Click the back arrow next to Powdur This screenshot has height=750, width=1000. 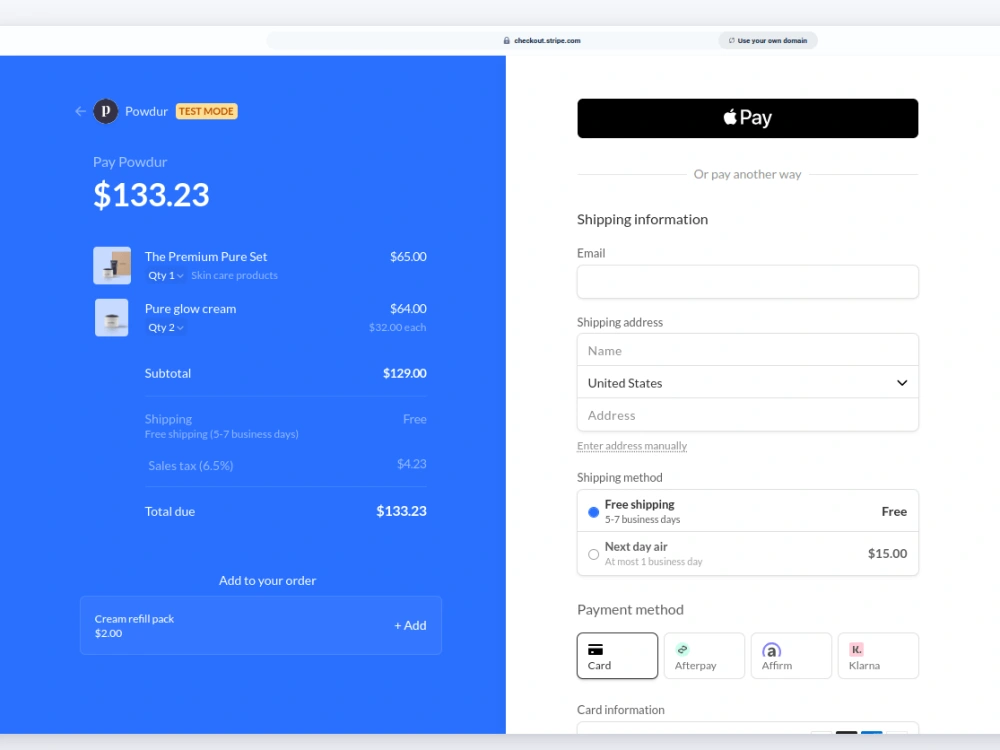coord(80,112)
